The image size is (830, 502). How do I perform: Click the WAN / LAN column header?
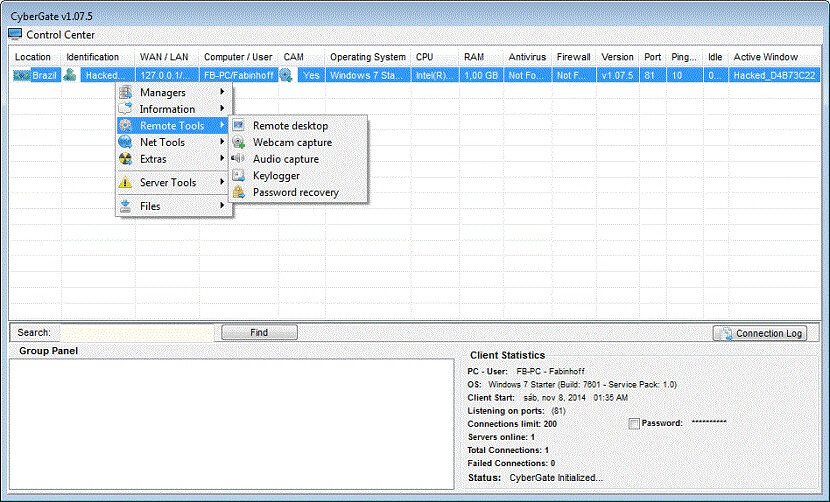(167, 57)
